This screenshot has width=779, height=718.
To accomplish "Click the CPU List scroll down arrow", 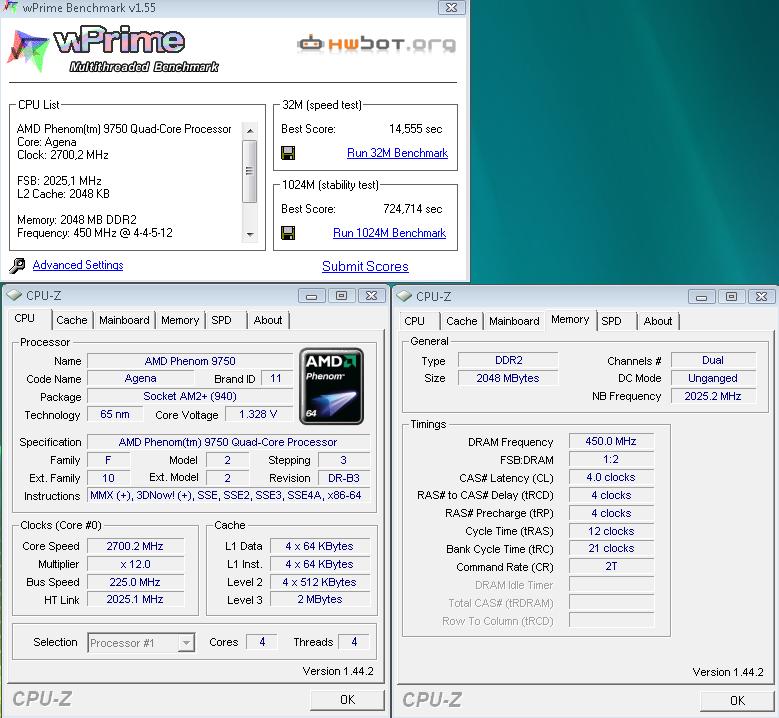I will coord(250,234).
